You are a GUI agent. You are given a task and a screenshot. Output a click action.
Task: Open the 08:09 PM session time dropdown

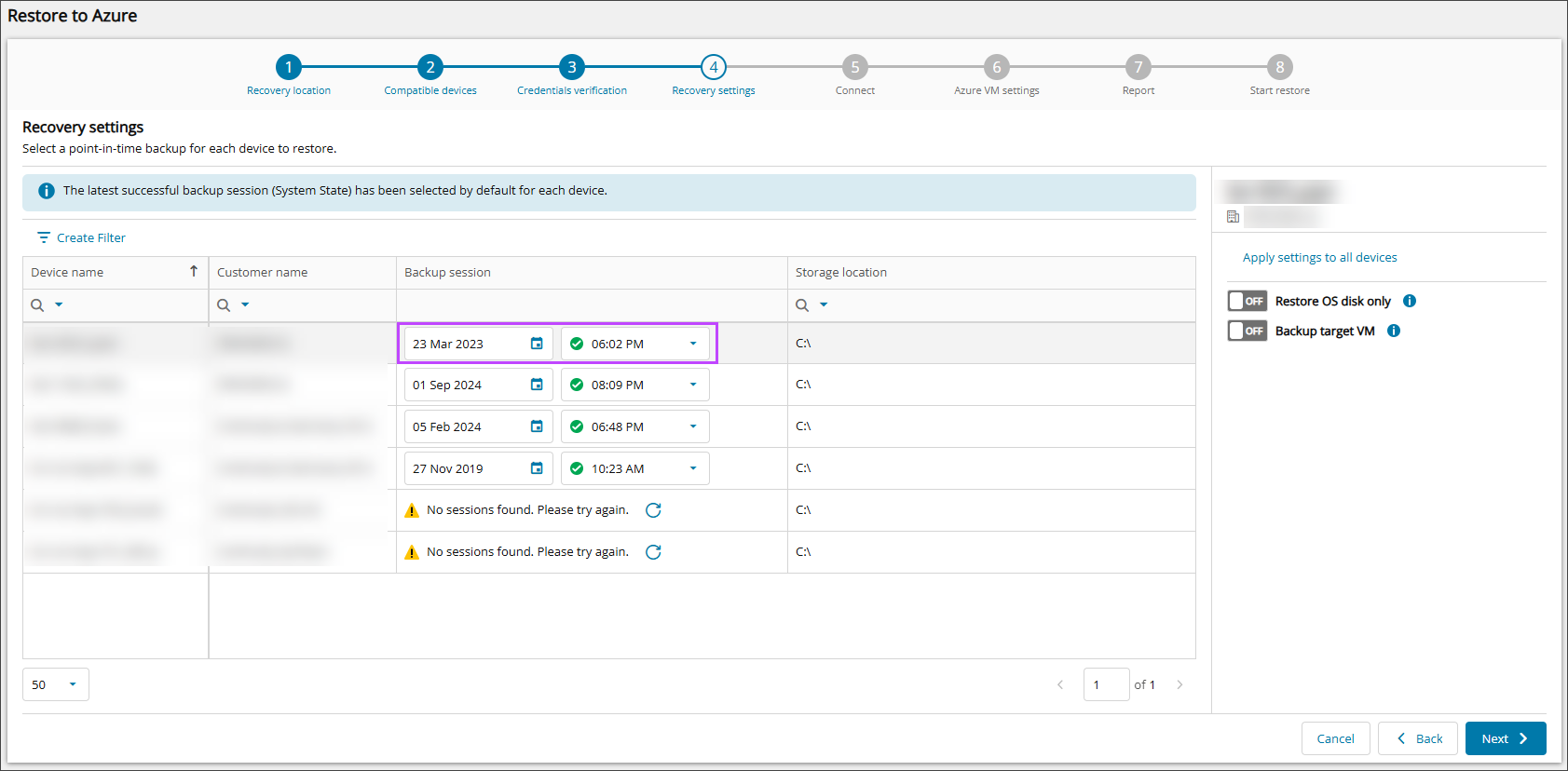tap(692, 385)
